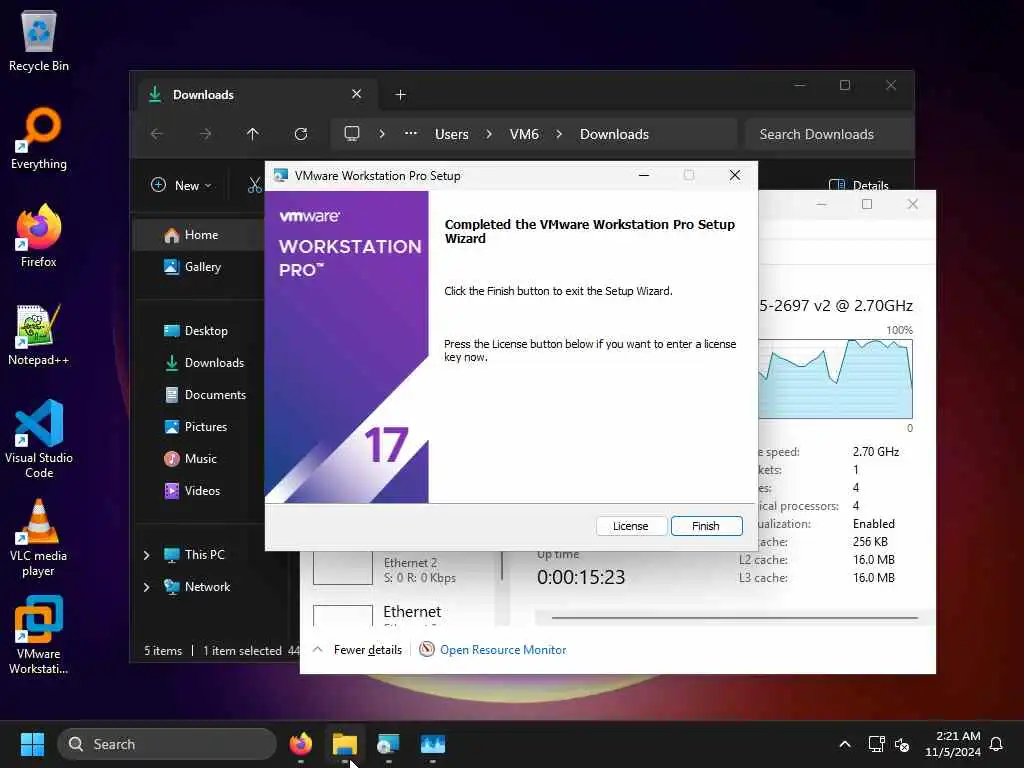Image resolution: width=1024 pixels, height=768 pixels.
Task: Switch to VMware installer taskbar icon
Action: tap(389, 744)
